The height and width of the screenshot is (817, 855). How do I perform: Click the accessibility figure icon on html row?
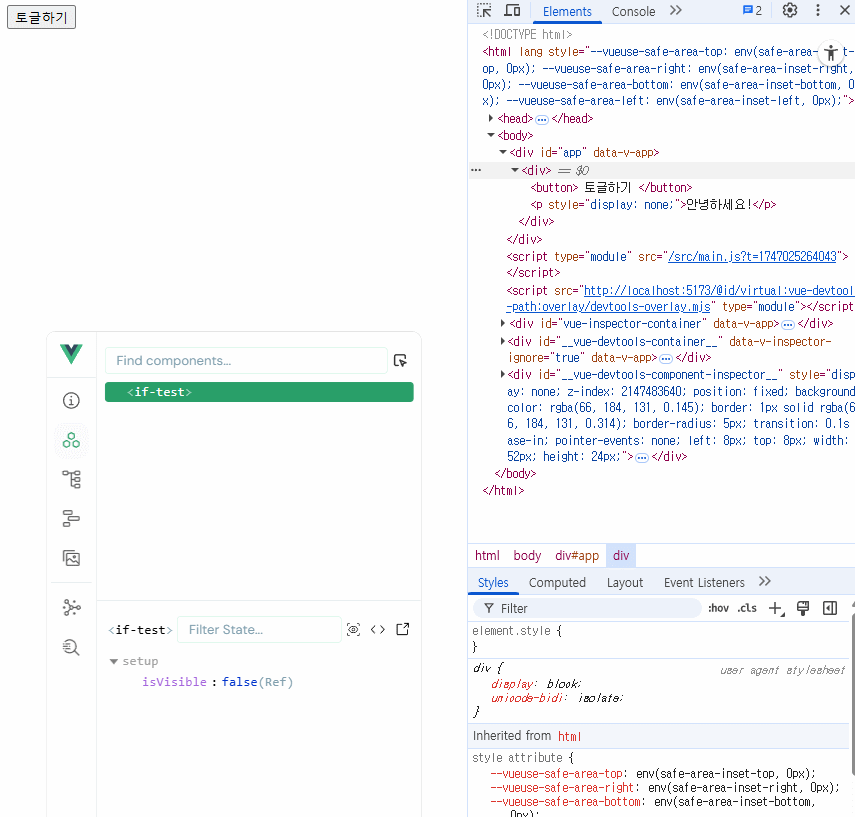pos(830,53)
